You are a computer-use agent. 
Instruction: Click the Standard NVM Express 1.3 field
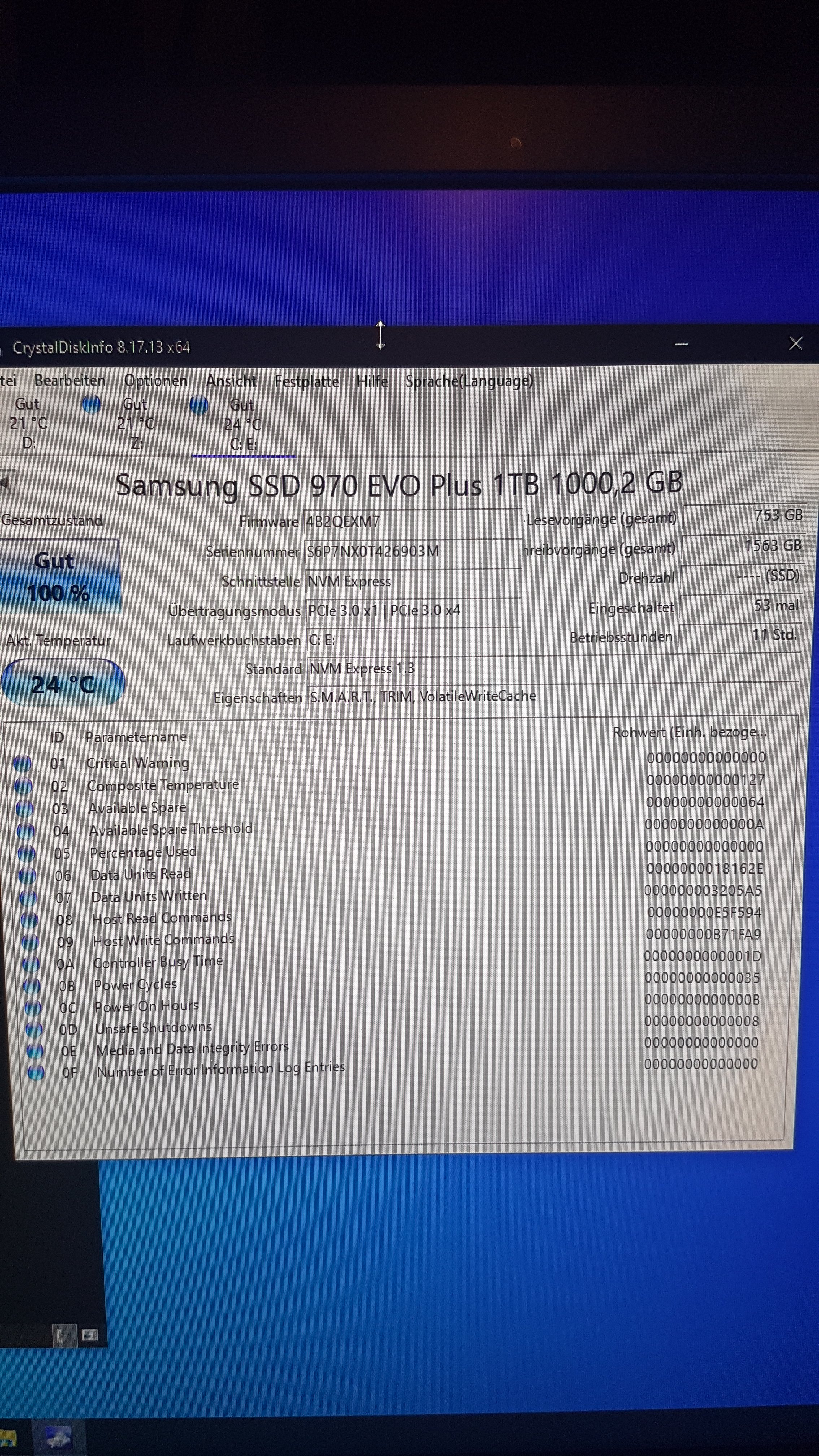coord(553,668)
